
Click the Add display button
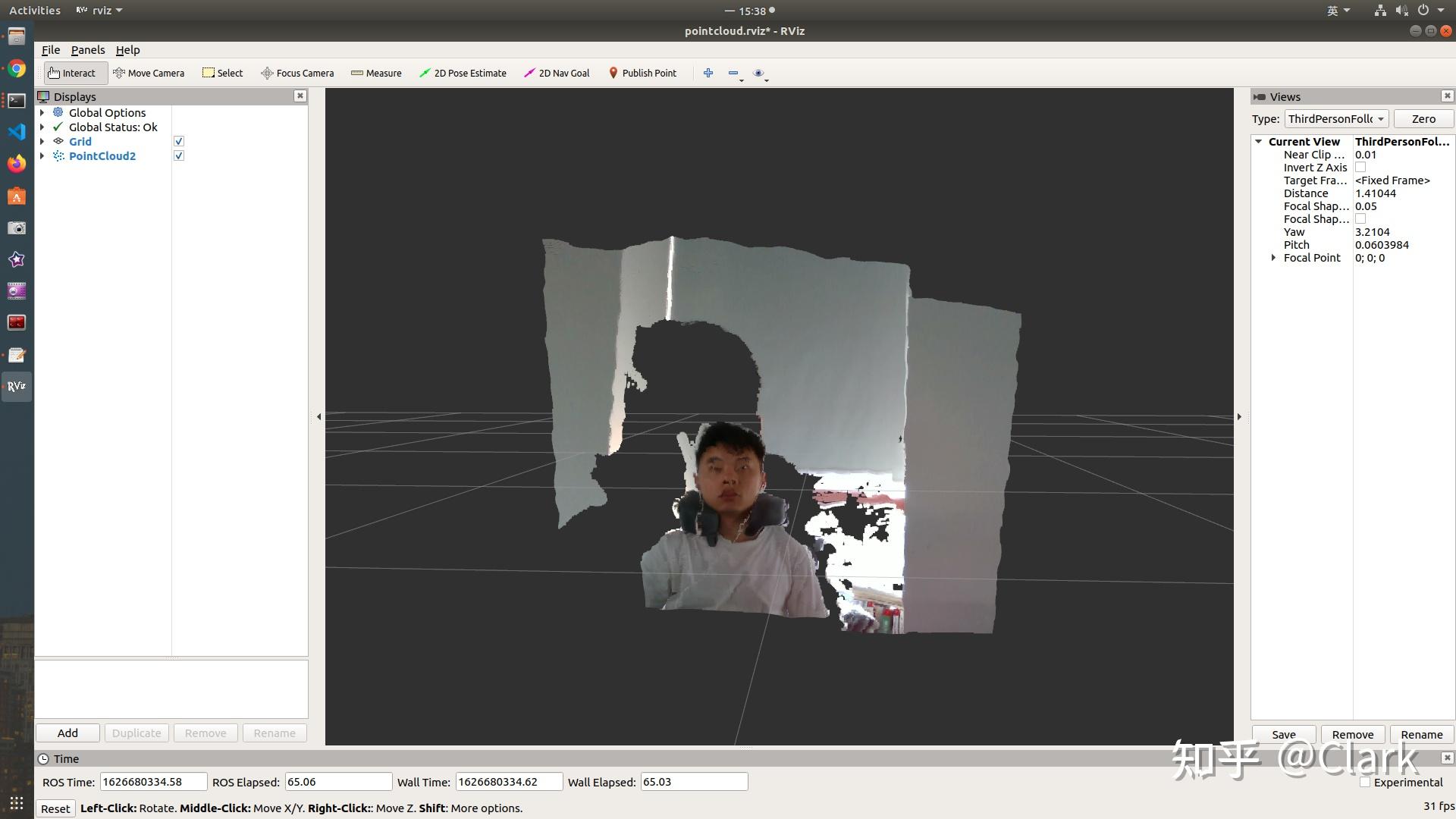point(67,733)
